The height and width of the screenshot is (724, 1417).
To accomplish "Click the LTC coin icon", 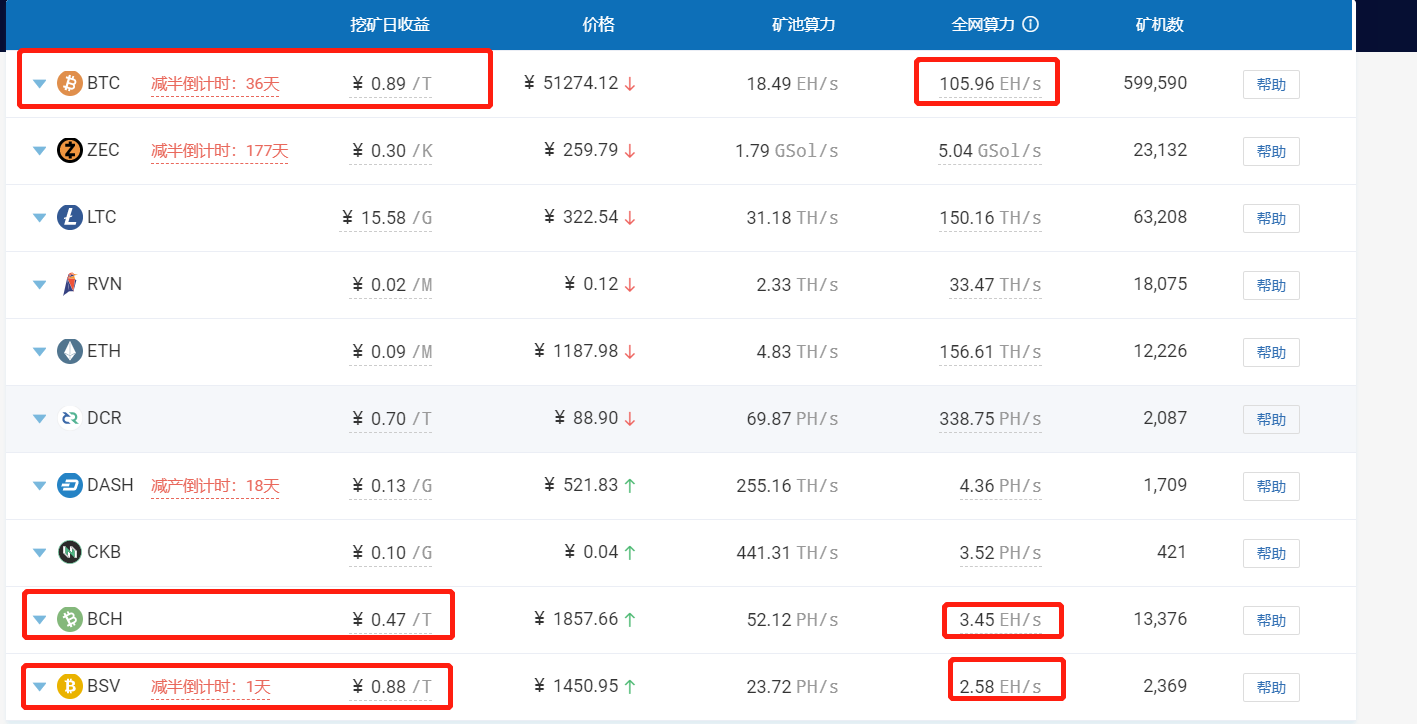I will 69,217.
